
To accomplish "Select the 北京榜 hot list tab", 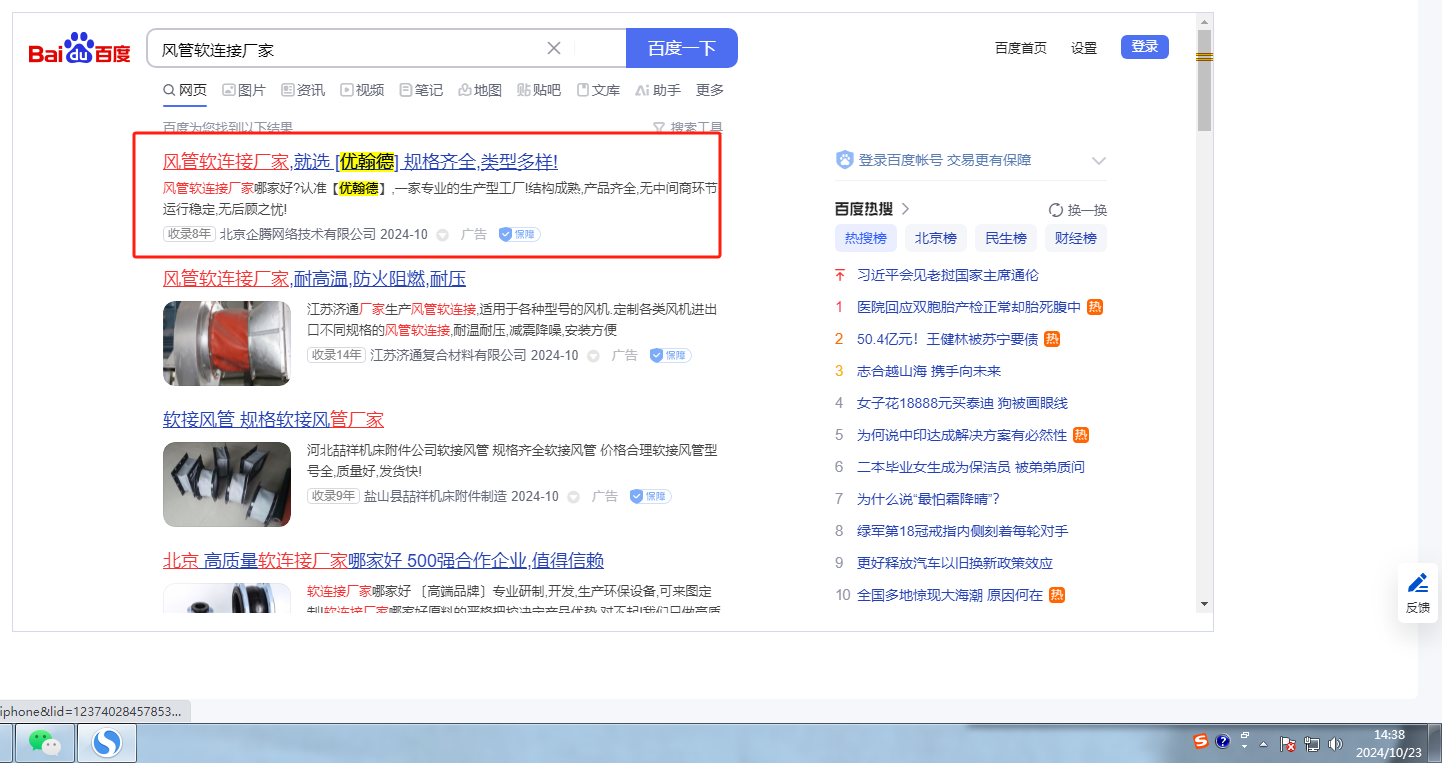I will [936, 238].
